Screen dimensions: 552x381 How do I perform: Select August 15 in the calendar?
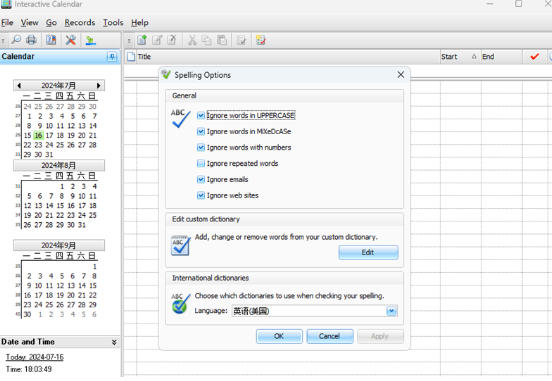[x=60, y=206]
